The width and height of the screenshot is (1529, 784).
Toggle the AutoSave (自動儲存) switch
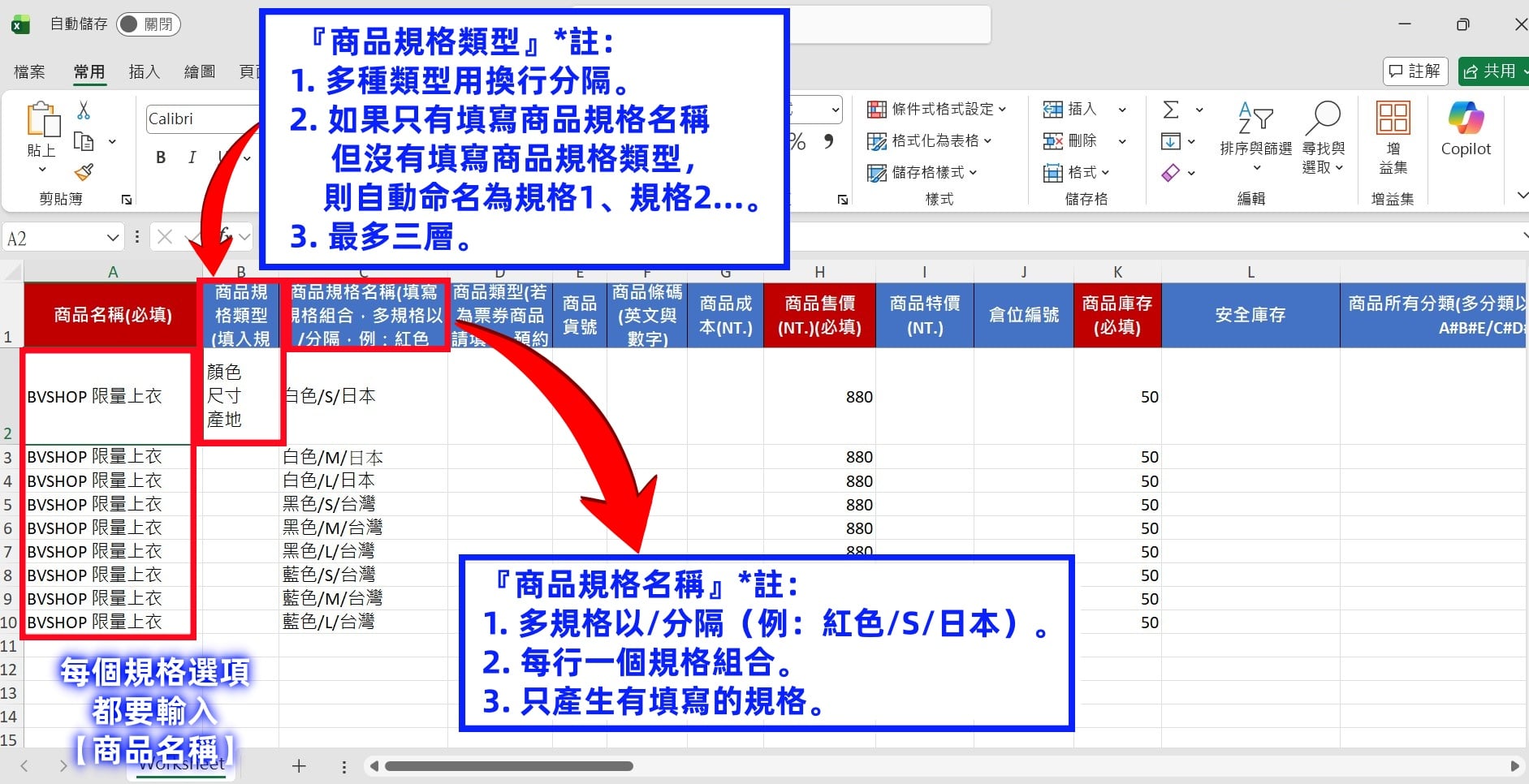click(x=149, y=24)
